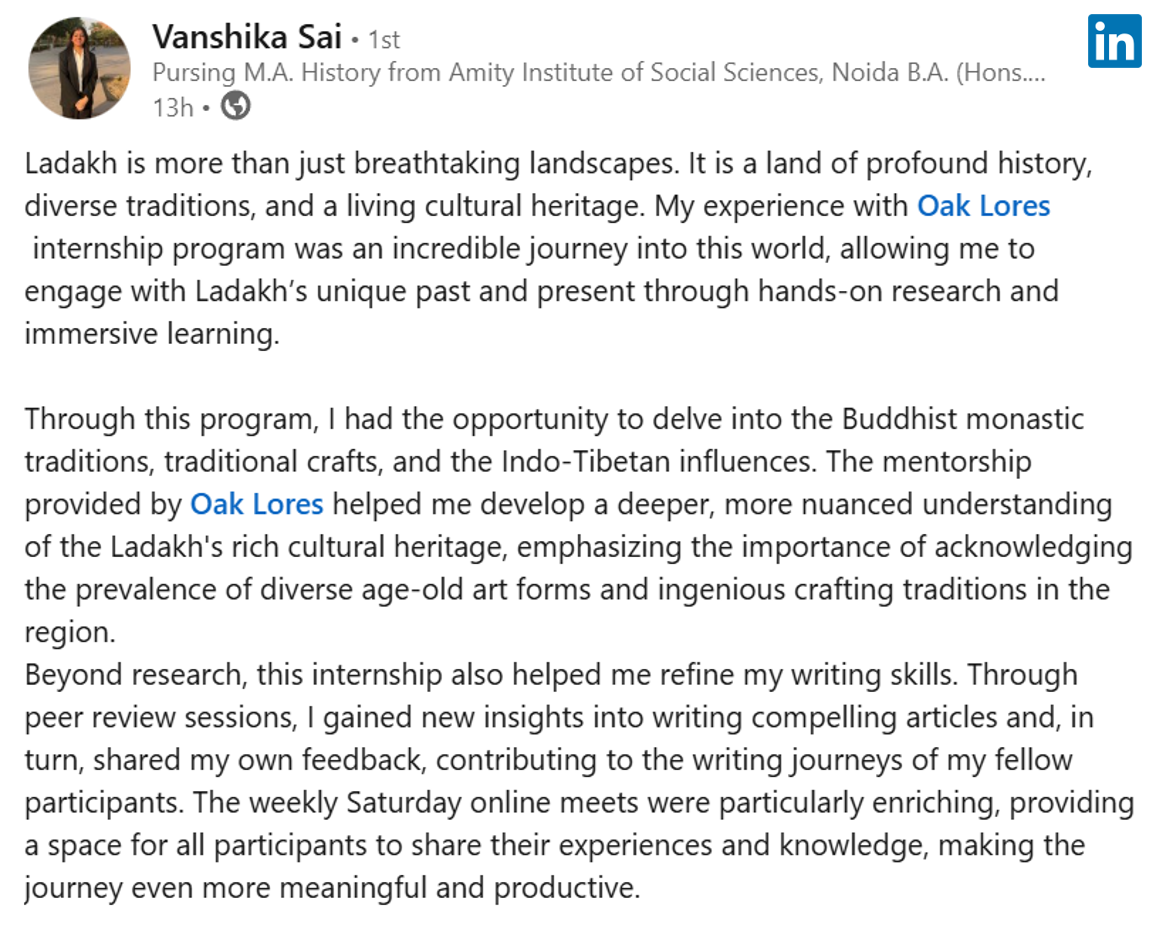Click the paragraph beginning 'Through this program'
1156x939 pixels.
click(x=579, y=526)
